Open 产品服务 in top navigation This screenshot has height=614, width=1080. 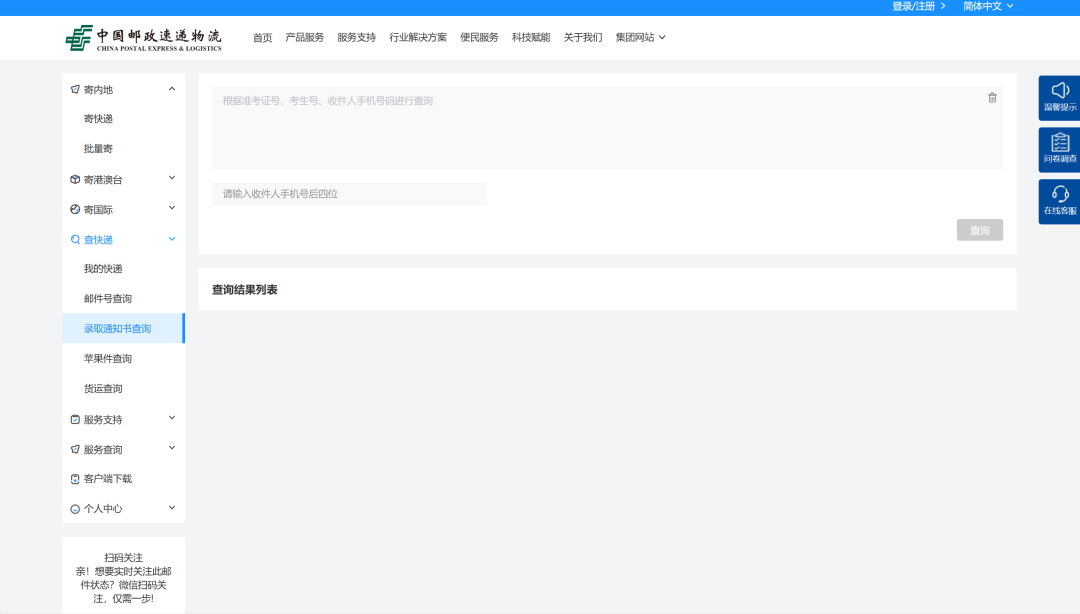point(304,37)
